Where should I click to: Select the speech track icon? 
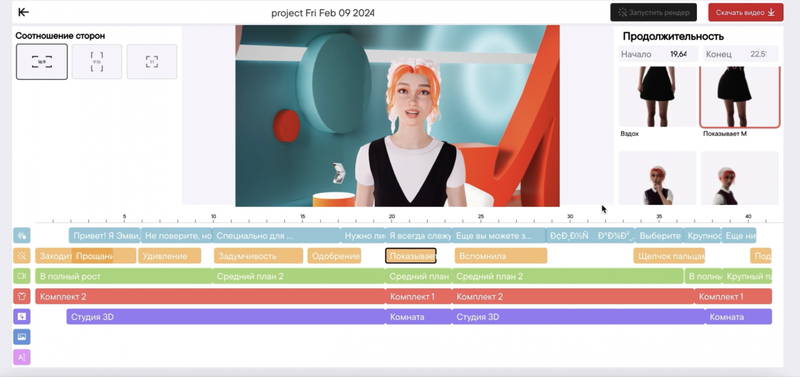(21, 235)
